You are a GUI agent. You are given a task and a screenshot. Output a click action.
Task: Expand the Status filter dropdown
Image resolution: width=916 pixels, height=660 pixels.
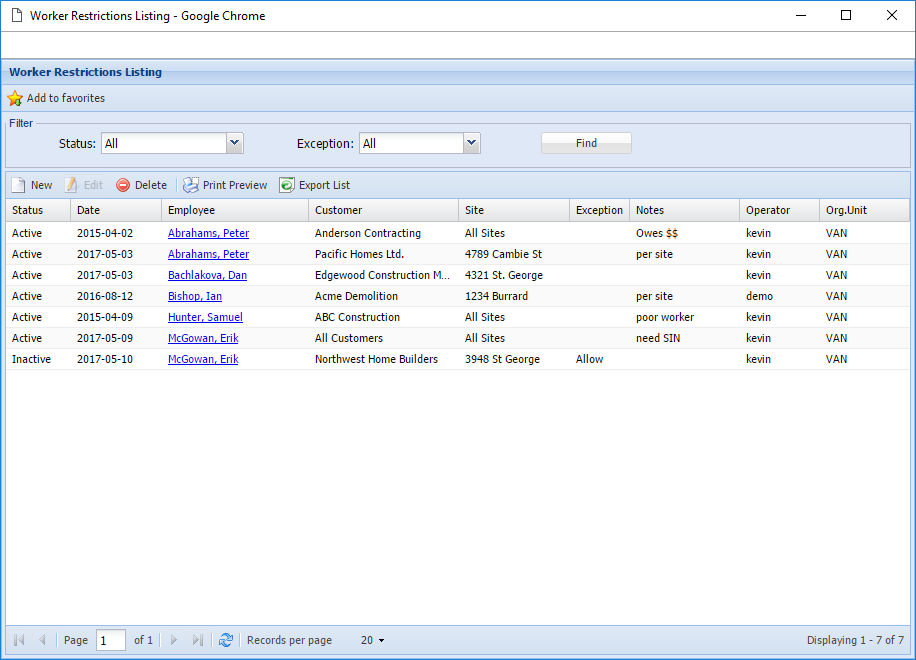(235, 143)
